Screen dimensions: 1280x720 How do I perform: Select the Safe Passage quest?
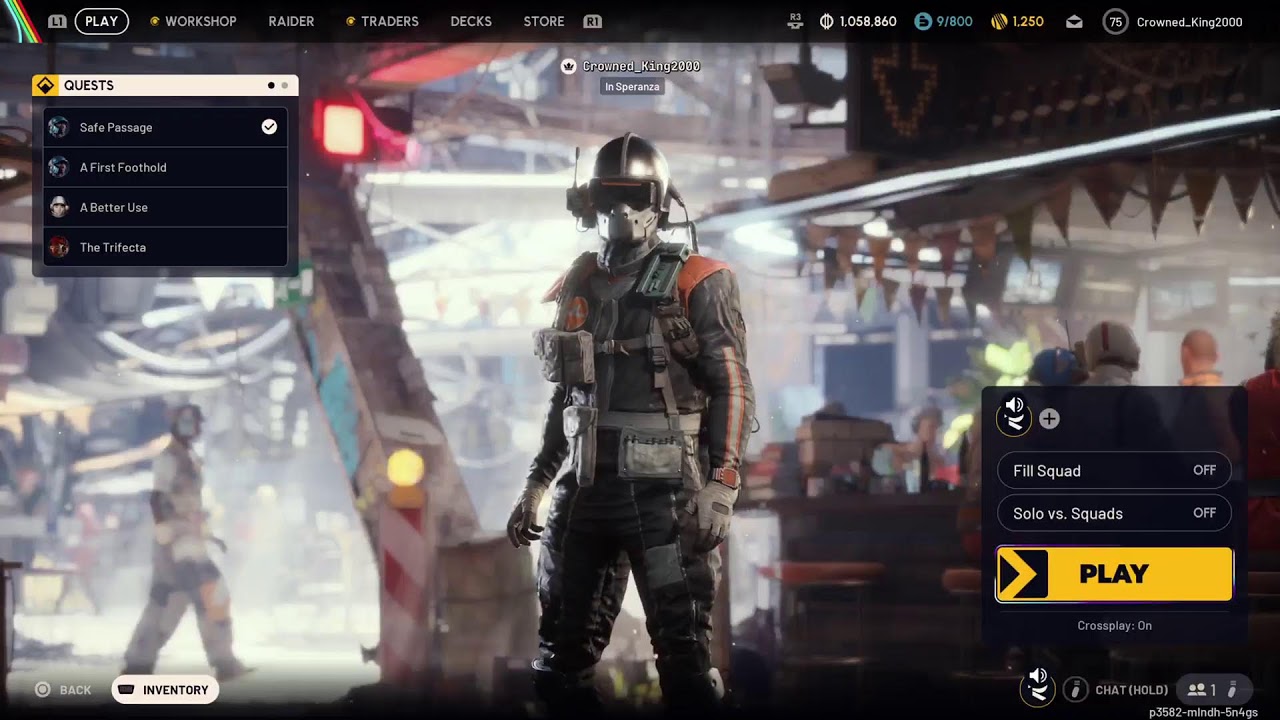click(165, 127)
